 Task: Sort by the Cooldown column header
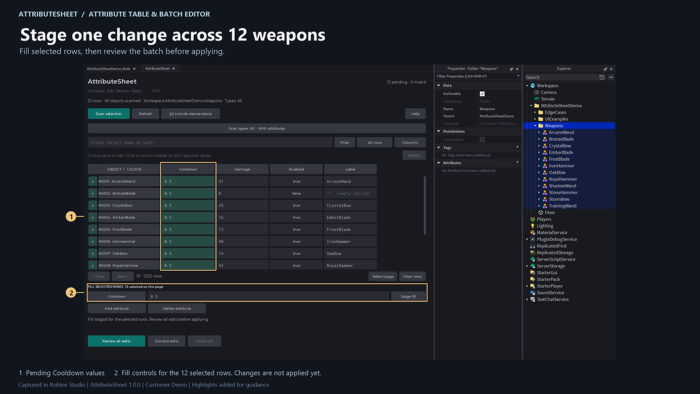coord(188,170)
